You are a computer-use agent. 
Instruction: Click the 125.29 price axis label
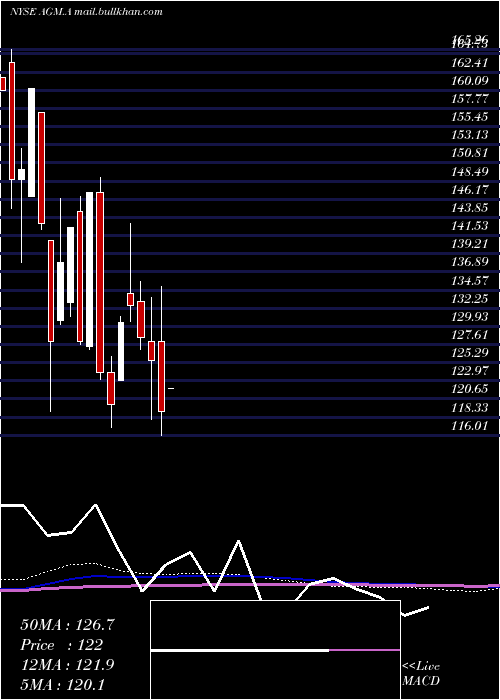coord(470,353)
